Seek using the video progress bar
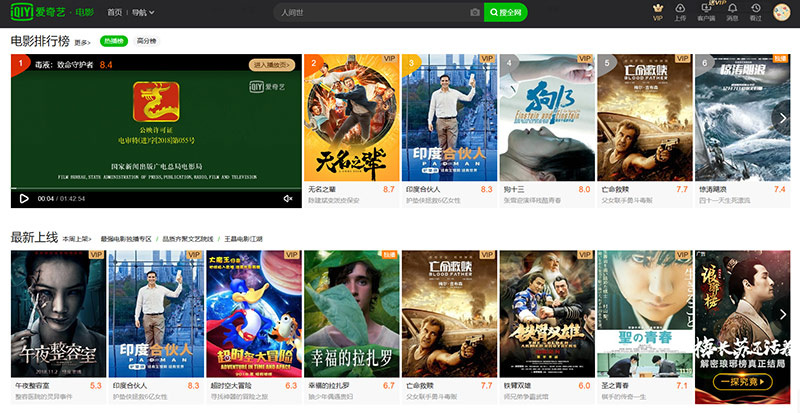This screenshot has width=800, height=413. click(156, 188)
